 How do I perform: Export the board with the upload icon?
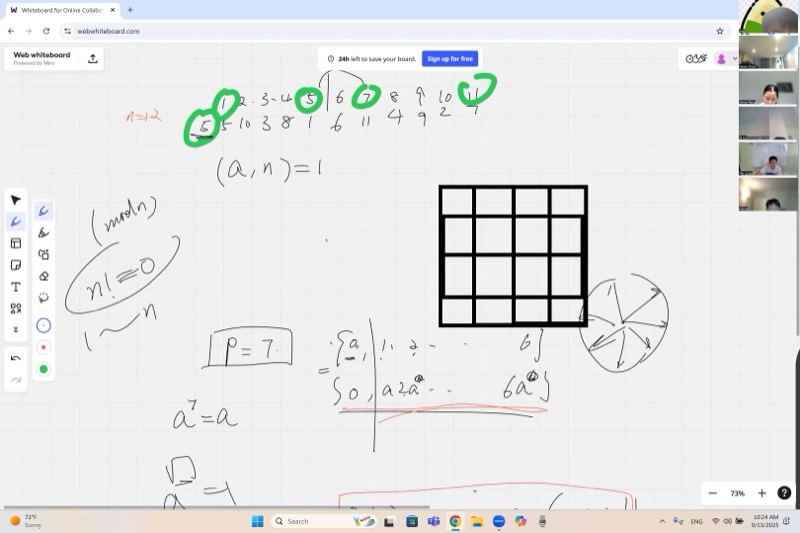[93, 59]
